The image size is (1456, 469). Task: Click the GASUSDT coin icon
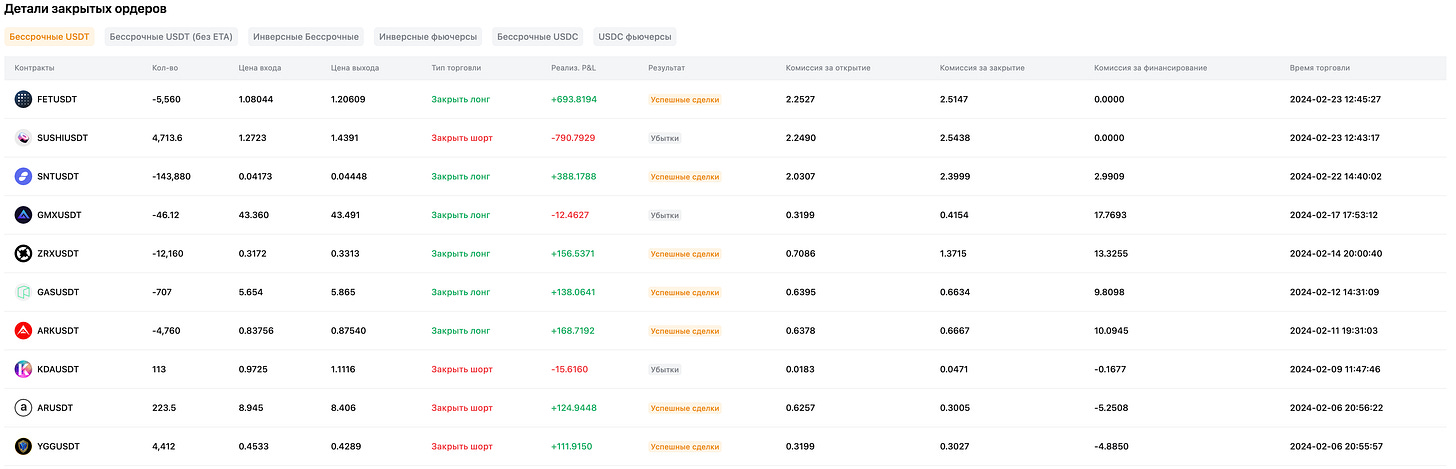point(23,292)
